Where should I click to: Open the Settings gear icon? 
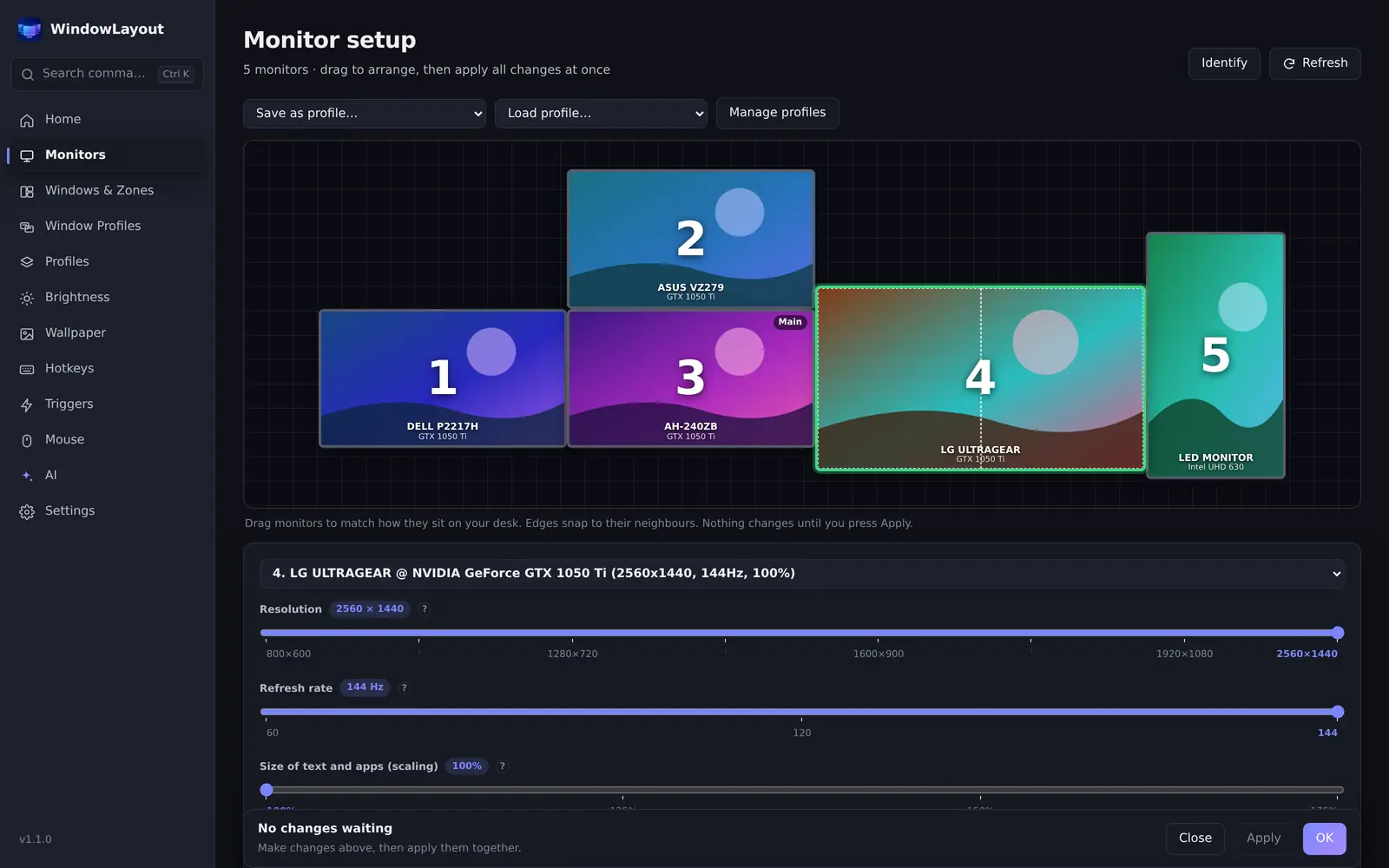pyautogui.click(x=27, y=511)
